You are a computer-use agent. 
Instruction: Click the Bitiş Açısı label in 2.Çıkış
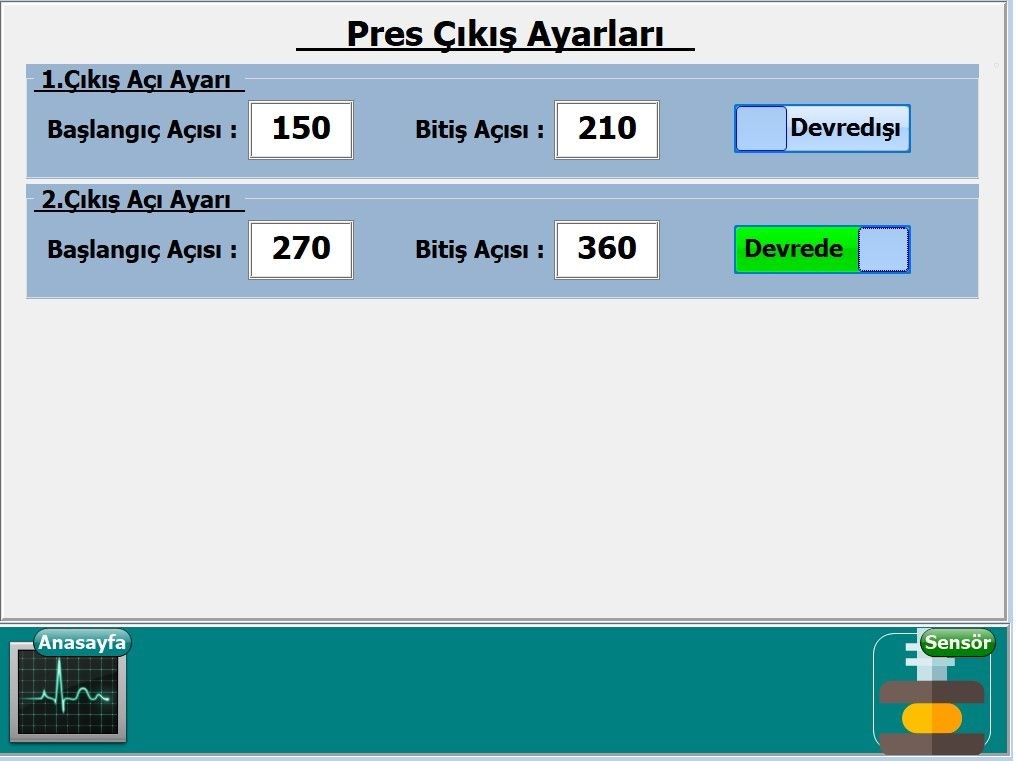point(479,250)
